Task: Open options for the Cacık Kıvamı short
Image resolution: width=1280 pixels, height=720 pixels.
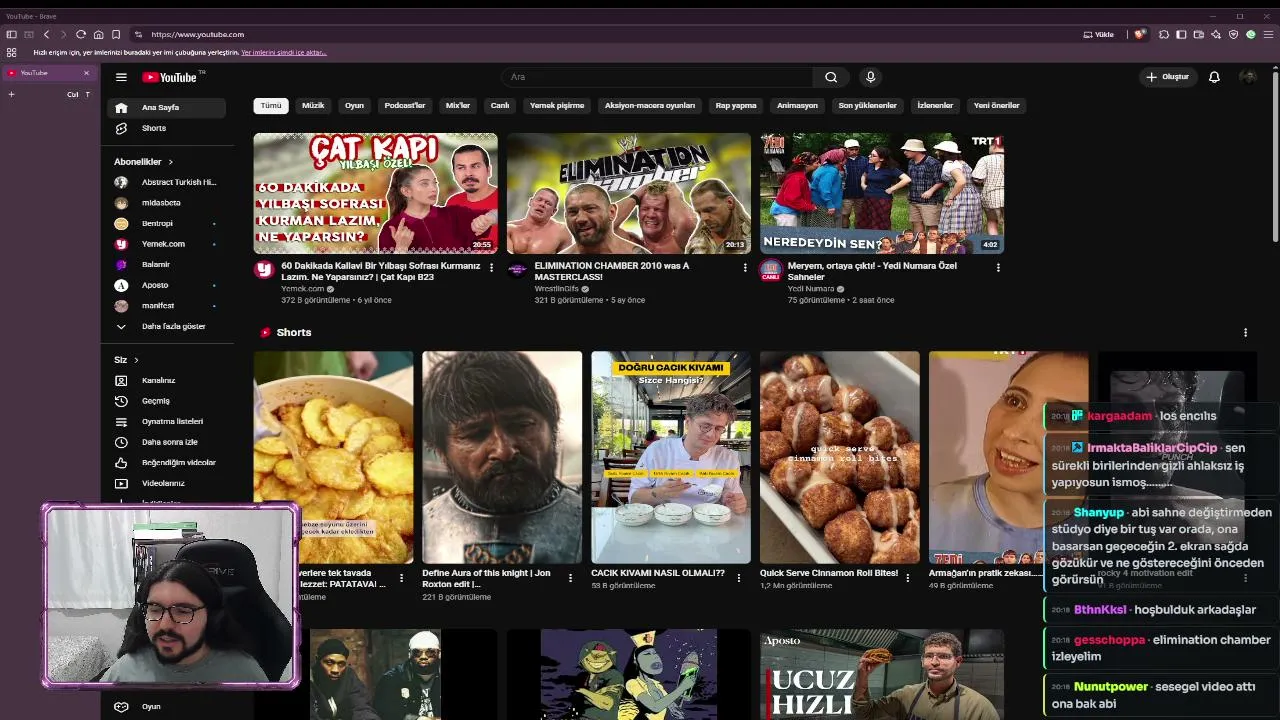Action: pos(739,577)
